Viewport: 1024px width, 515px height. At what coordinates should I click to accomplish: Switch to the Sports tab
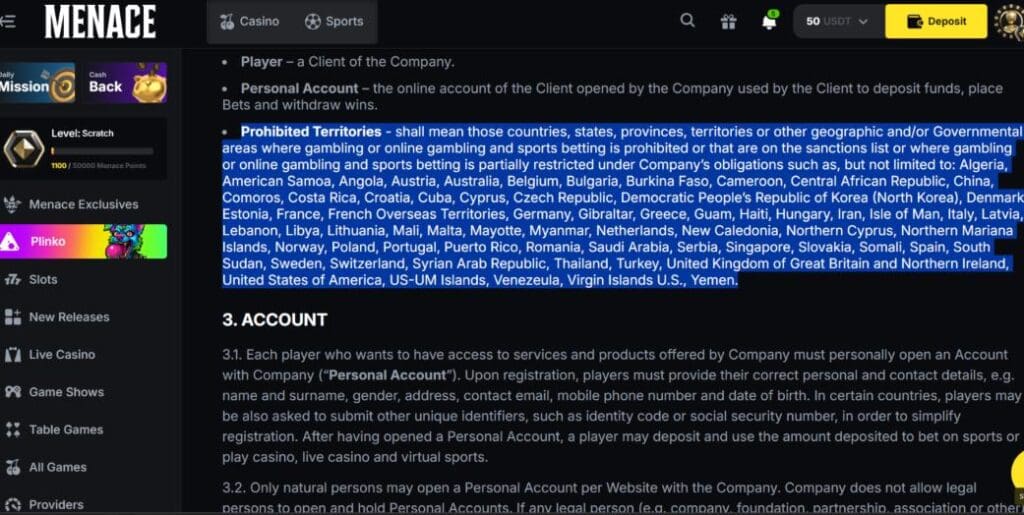(x=334, y=21)
